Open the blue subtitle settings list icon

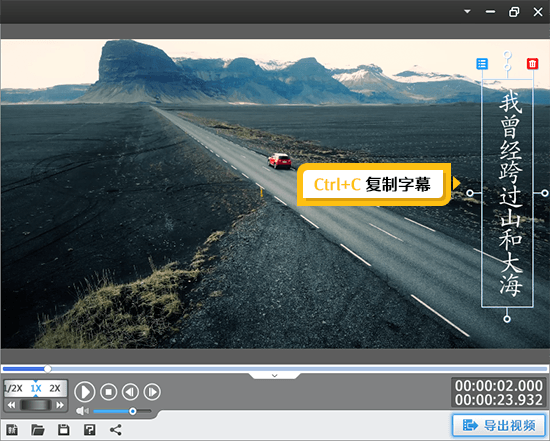[x=482, y=64]
